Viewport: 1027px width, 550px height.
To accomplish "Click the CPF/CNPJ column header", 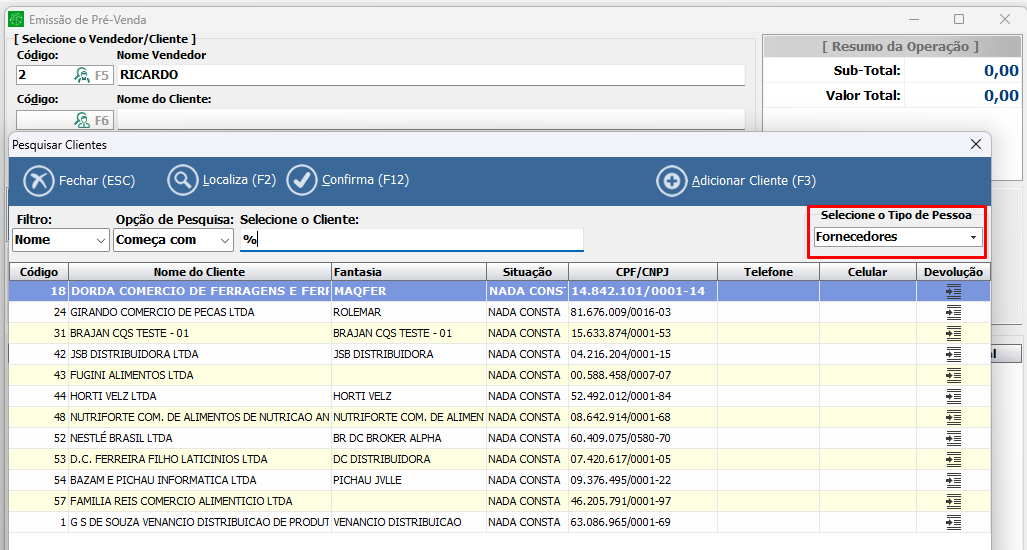I will (642, 272).
